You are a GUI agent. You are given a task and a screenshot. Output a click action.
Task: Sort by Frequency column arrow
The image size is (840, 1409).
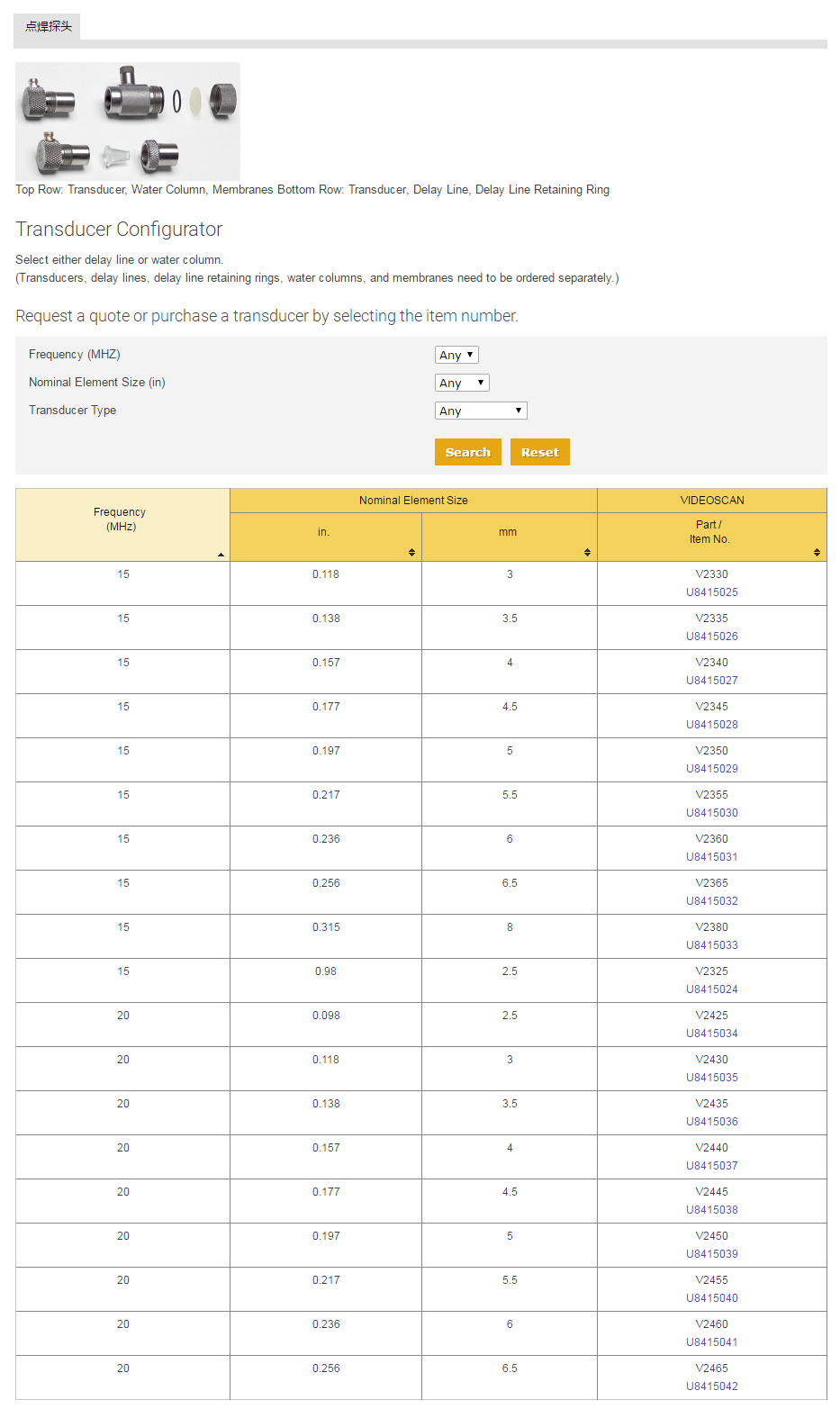(221, 555)
